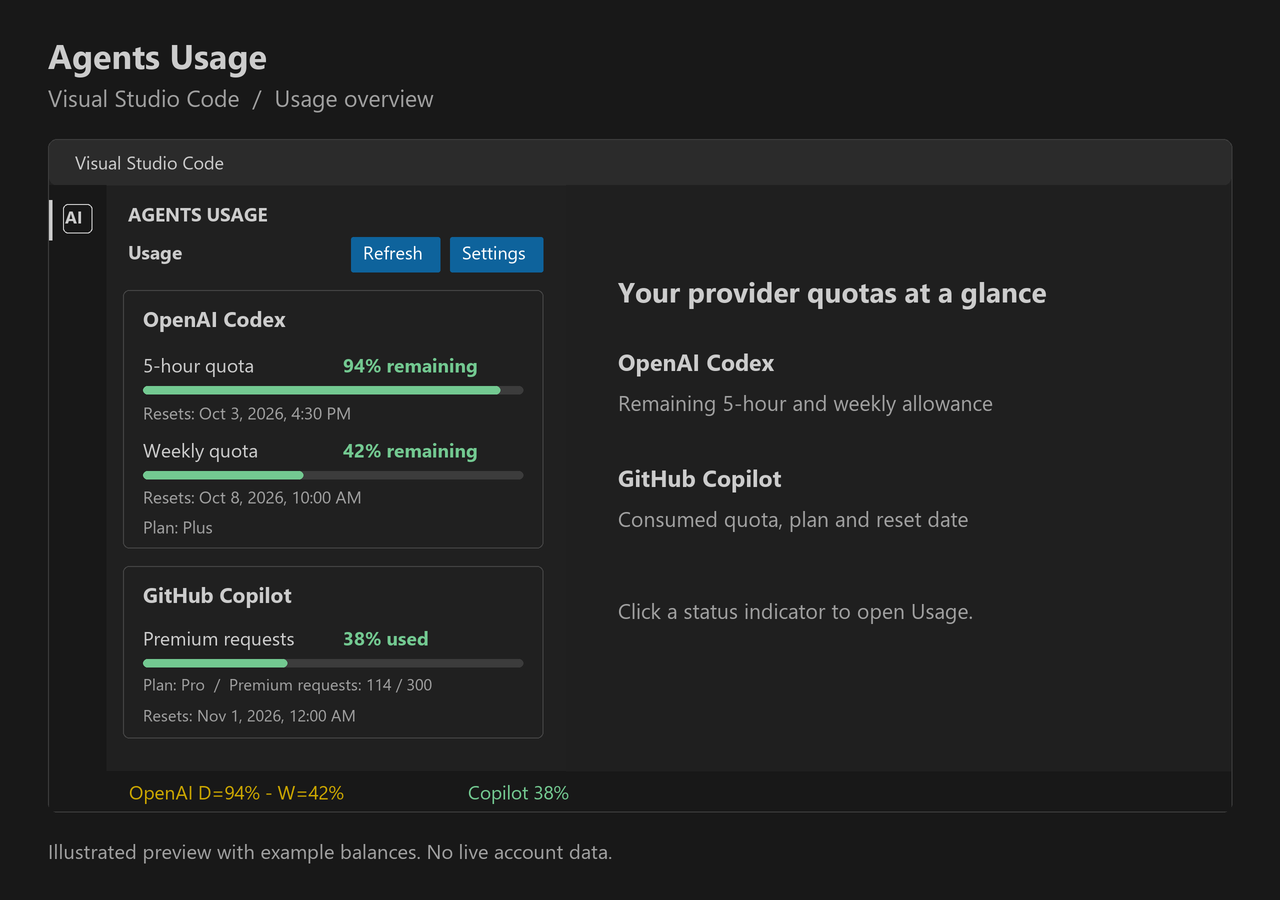This screenshot has width=1280, height=900.
Task: Click the editor pane GitHub Copilot heading
Action: (700, 479)
